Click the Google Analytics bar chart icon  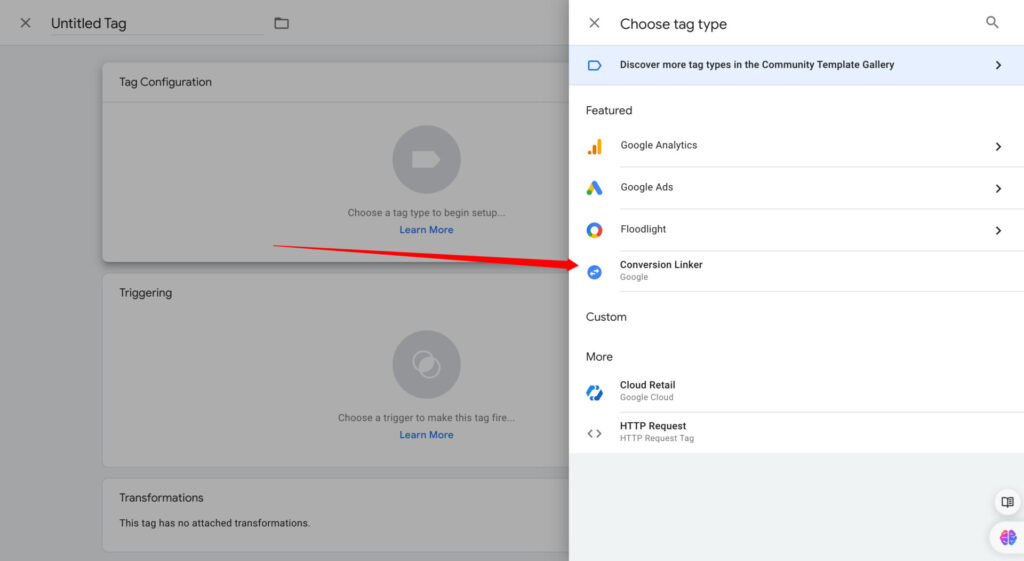[594, 146]
